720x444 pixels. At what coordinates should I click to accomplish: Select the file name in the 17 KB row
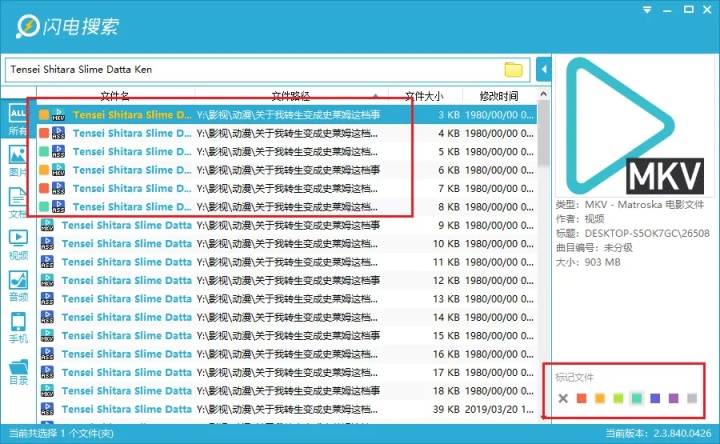click(x=127, y=372)
